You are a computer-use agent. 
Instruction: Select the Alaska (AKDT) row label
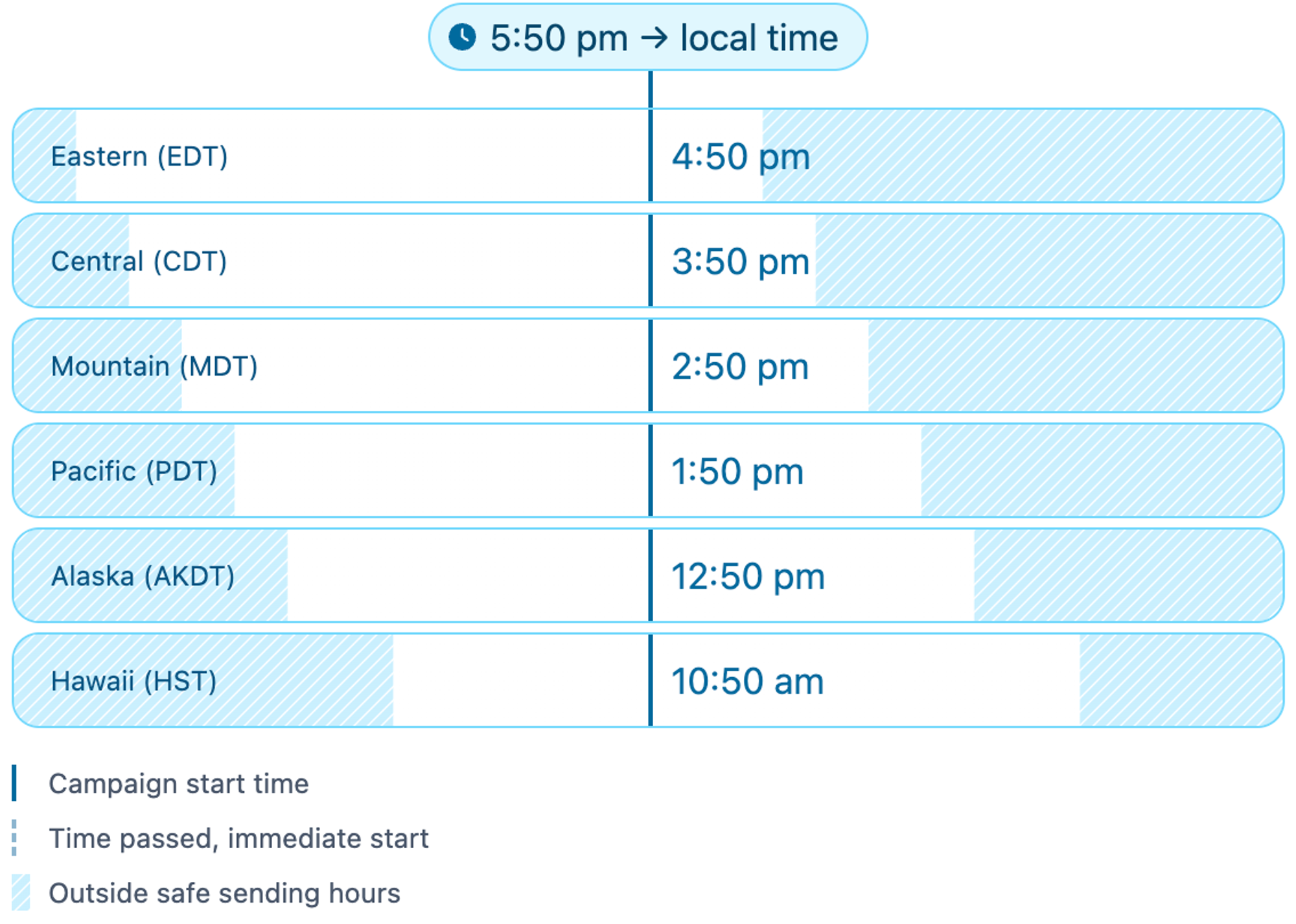click(143, 576)
